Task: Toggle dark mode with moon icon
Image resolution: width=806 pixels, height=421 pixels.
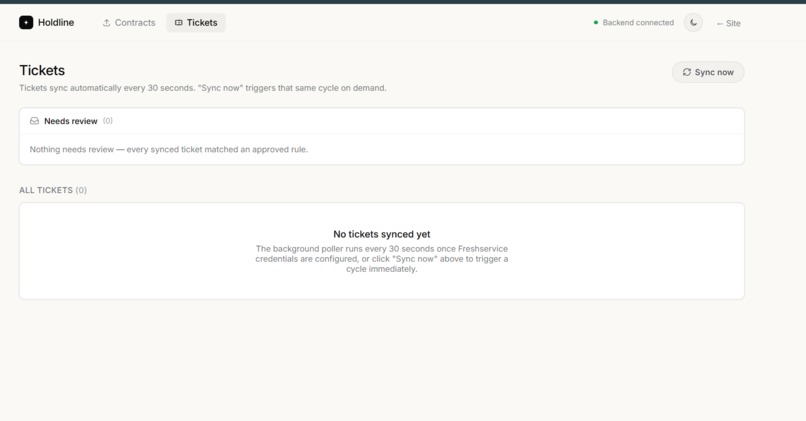Action: tap(693, 23)
